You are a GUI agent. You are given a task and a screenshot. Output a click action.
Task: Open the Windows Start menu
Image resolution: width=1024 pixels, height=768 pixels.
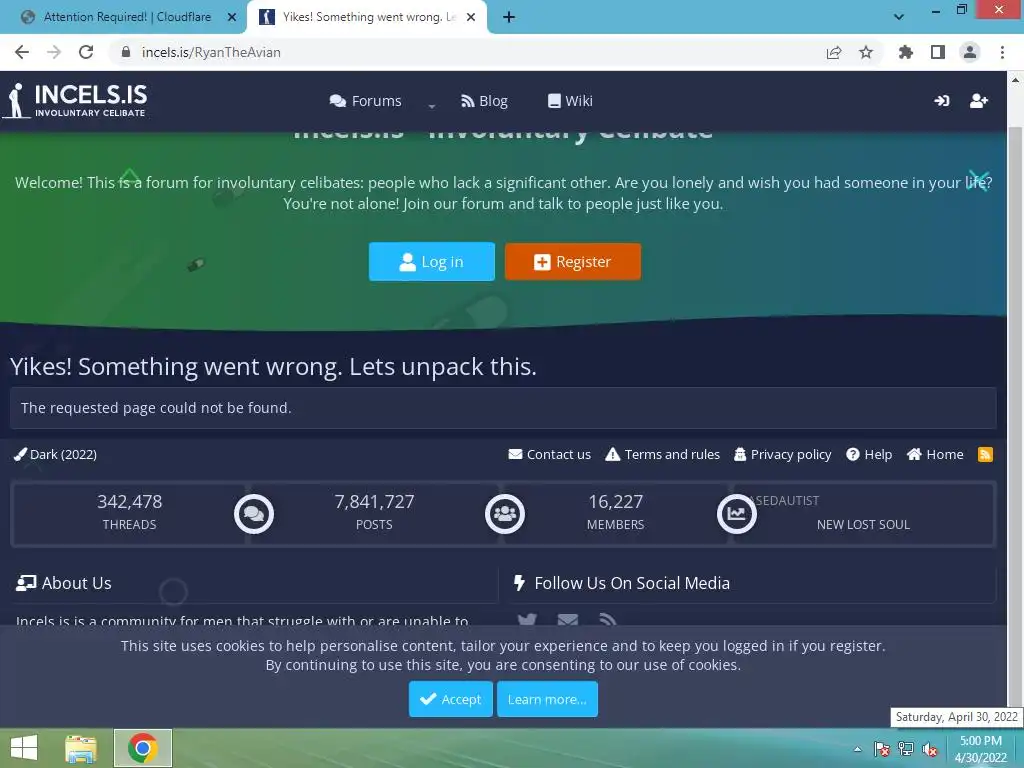coord(24,748)
